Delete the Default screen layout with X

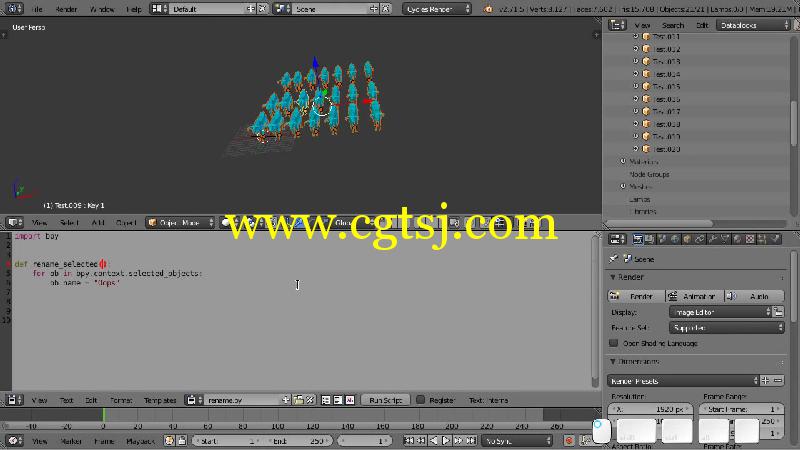262,9
